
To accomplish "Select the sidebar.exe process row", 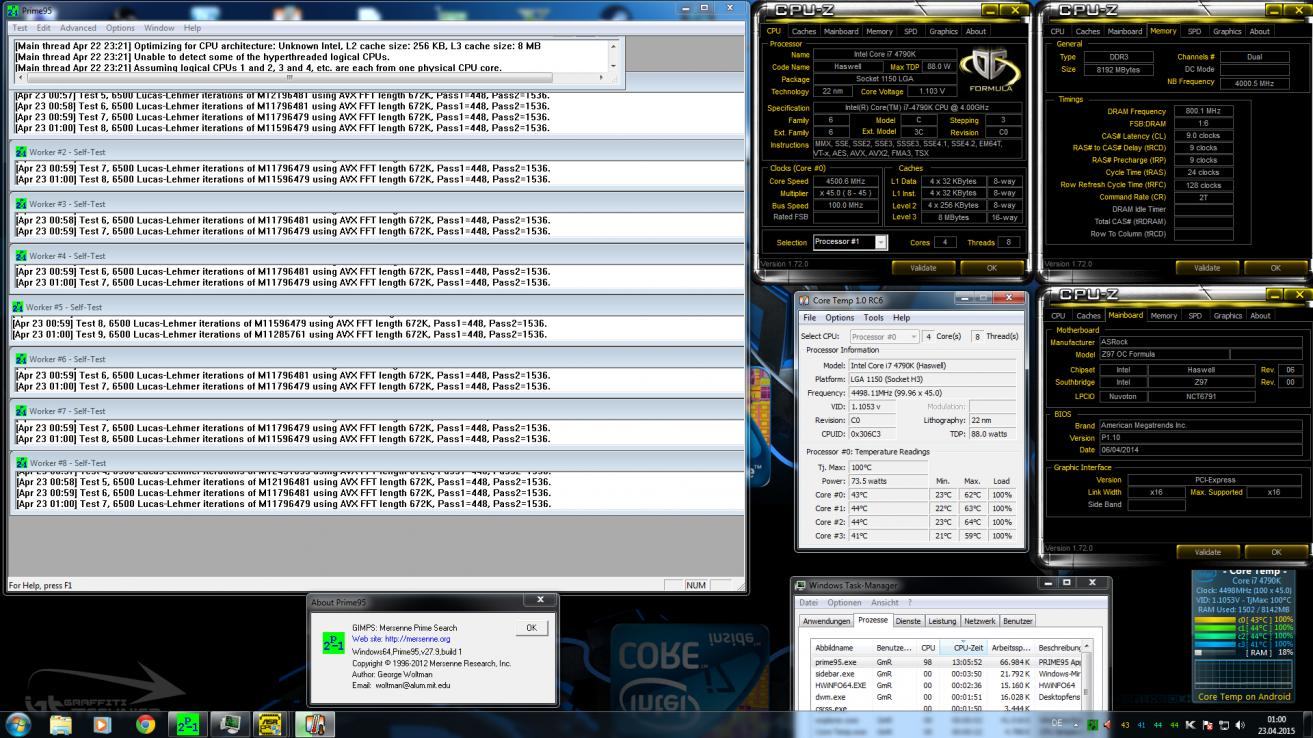I will 946,674.
